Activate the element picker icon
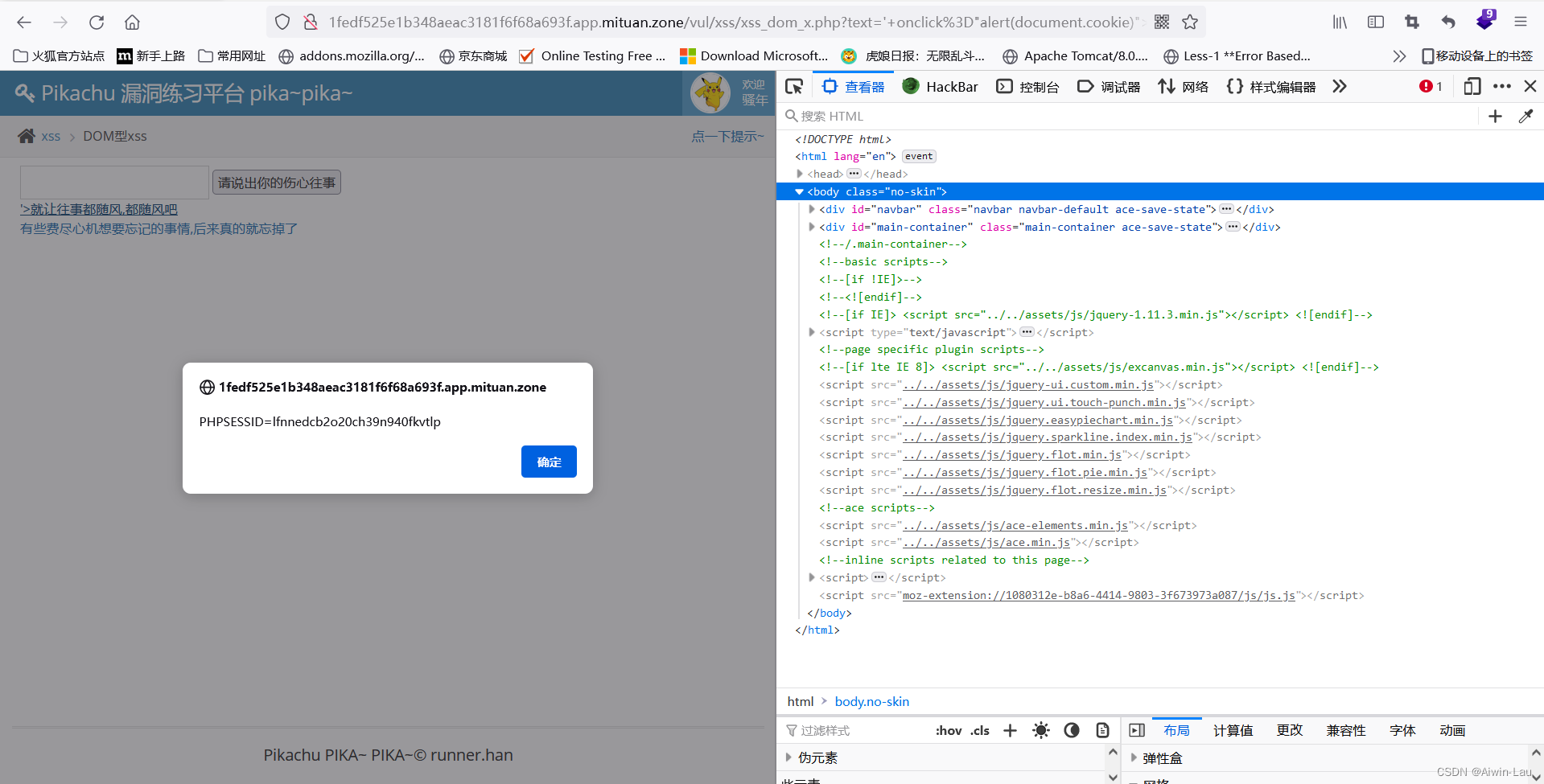Viewport: 1544px width, 784px height. click(x=794, y=87)
